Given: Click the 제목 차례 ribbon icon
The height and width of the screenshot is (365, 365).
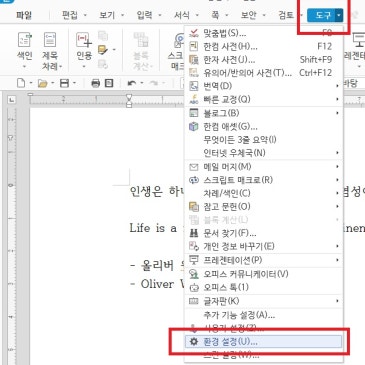Looking at the screenshot, I should click(50, 51).
